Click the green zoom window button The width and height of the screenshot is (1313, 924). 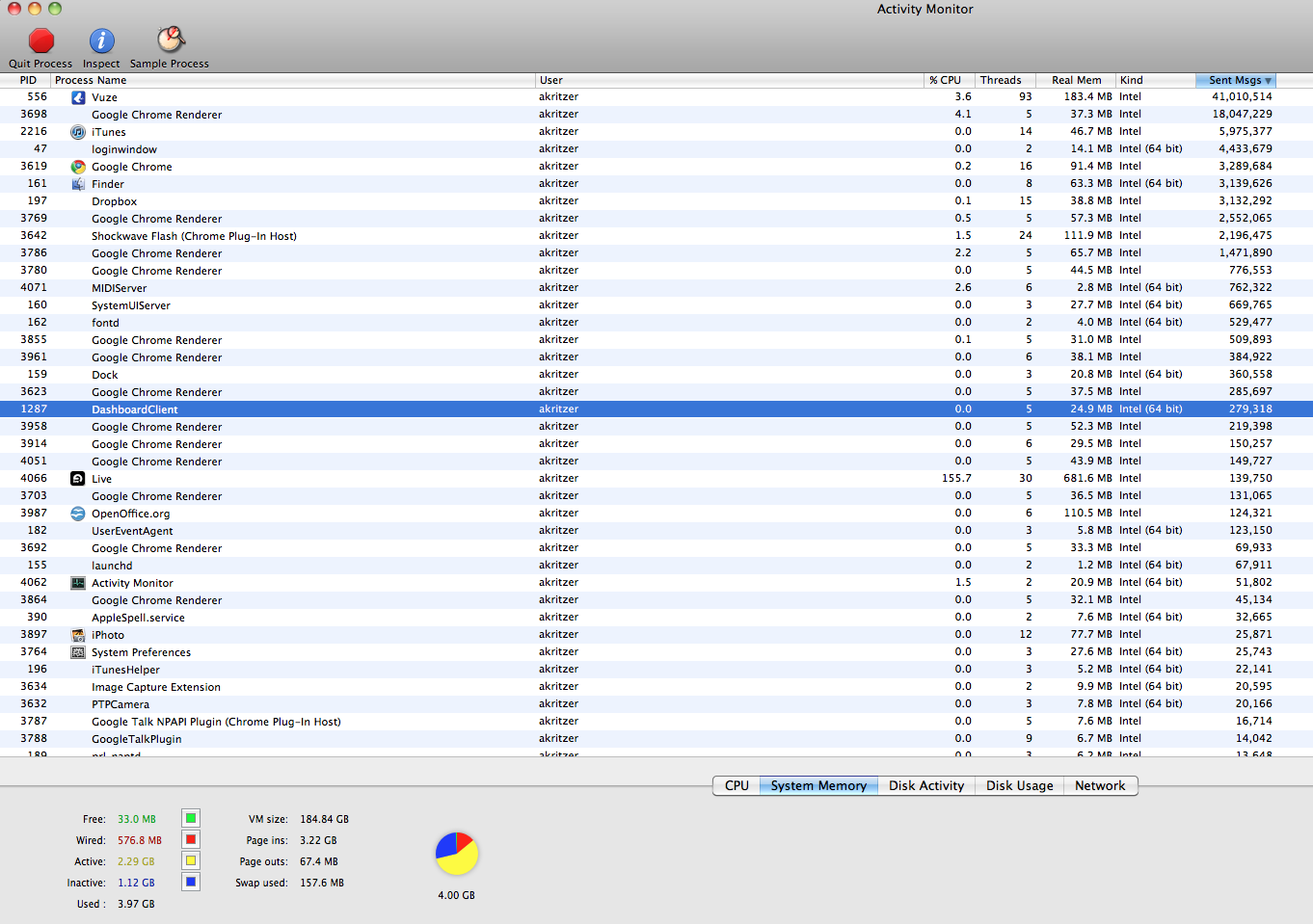55,9
